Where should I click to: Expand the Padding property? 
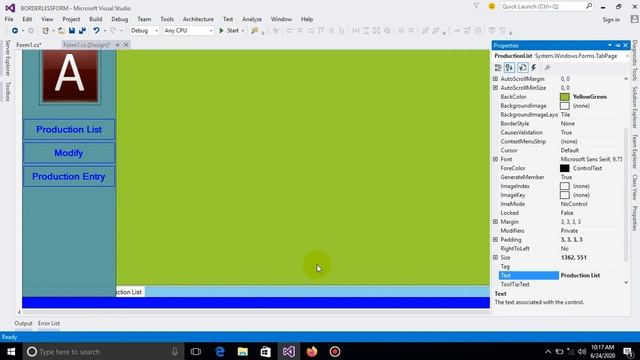click(496, 240)
